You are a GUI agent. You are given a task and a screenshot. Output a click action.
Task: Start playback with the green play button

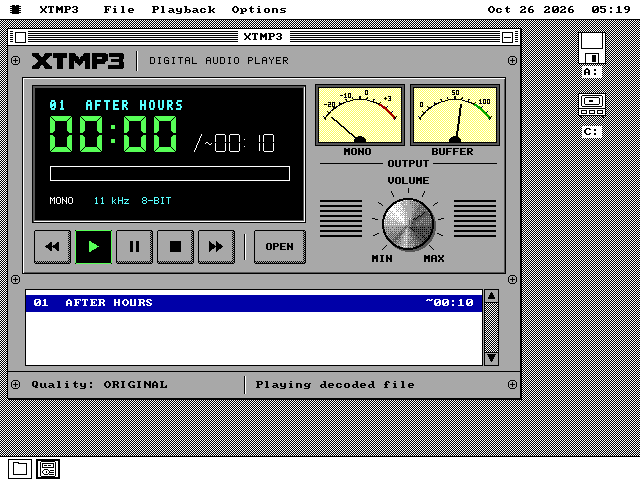point(93,247)
